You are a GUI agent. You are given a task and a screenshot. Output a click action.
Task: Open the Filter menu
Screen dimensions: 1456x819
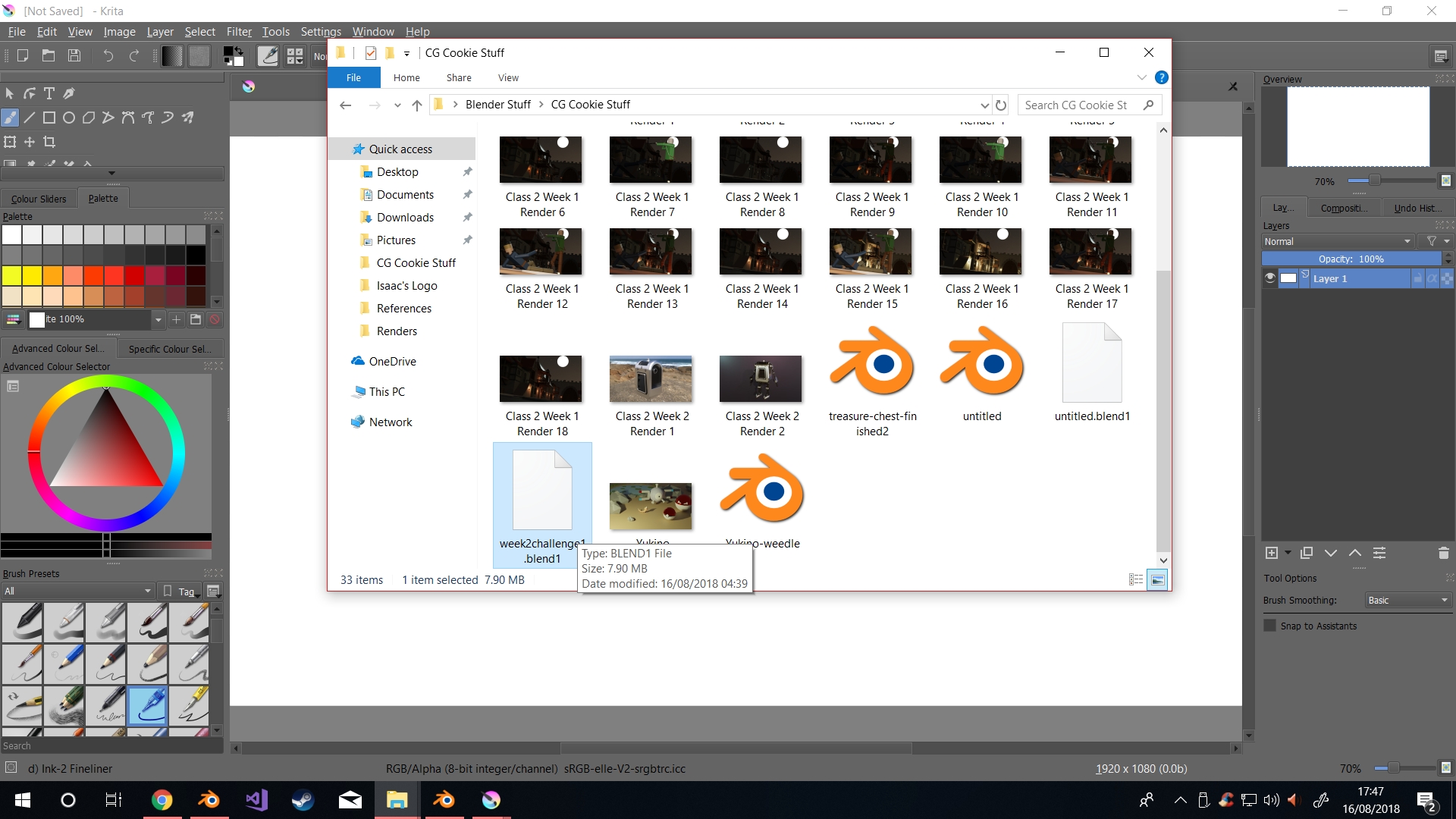pos(238,32)
